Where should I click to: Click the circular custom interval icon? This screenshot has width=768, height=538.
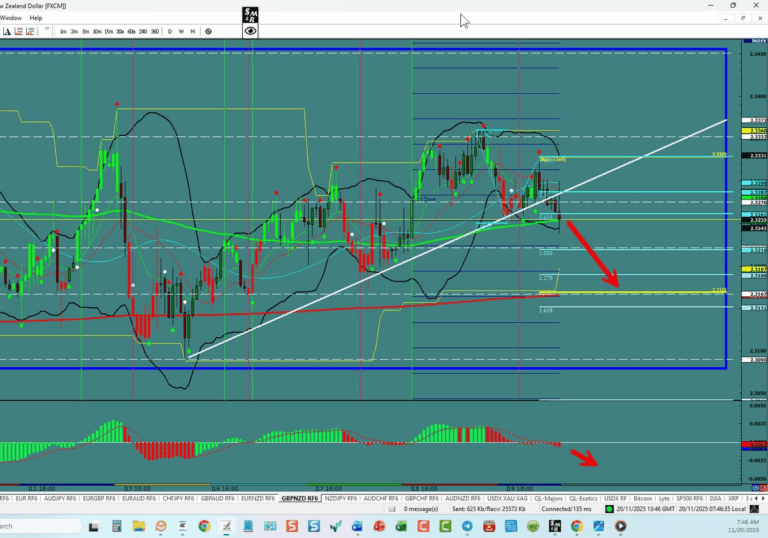(208, 31)
